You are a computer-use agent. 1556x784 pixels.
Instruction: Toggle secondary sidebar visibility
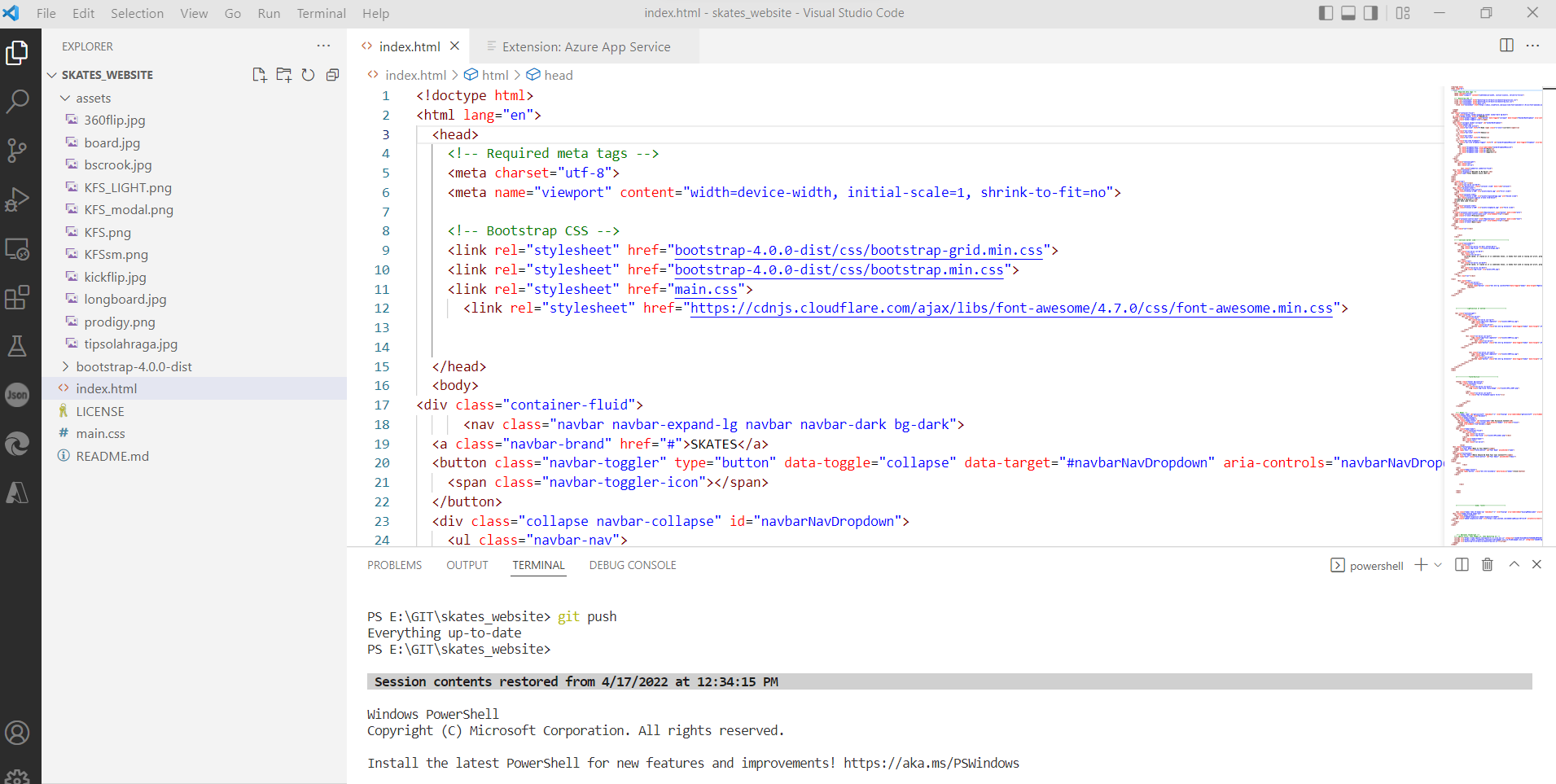[1371, 13]
